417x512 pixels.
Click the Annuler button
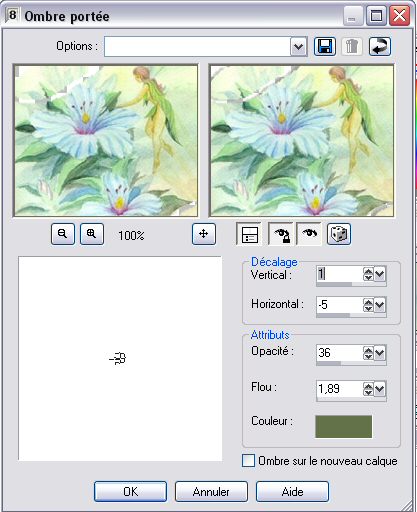point(211,491)
